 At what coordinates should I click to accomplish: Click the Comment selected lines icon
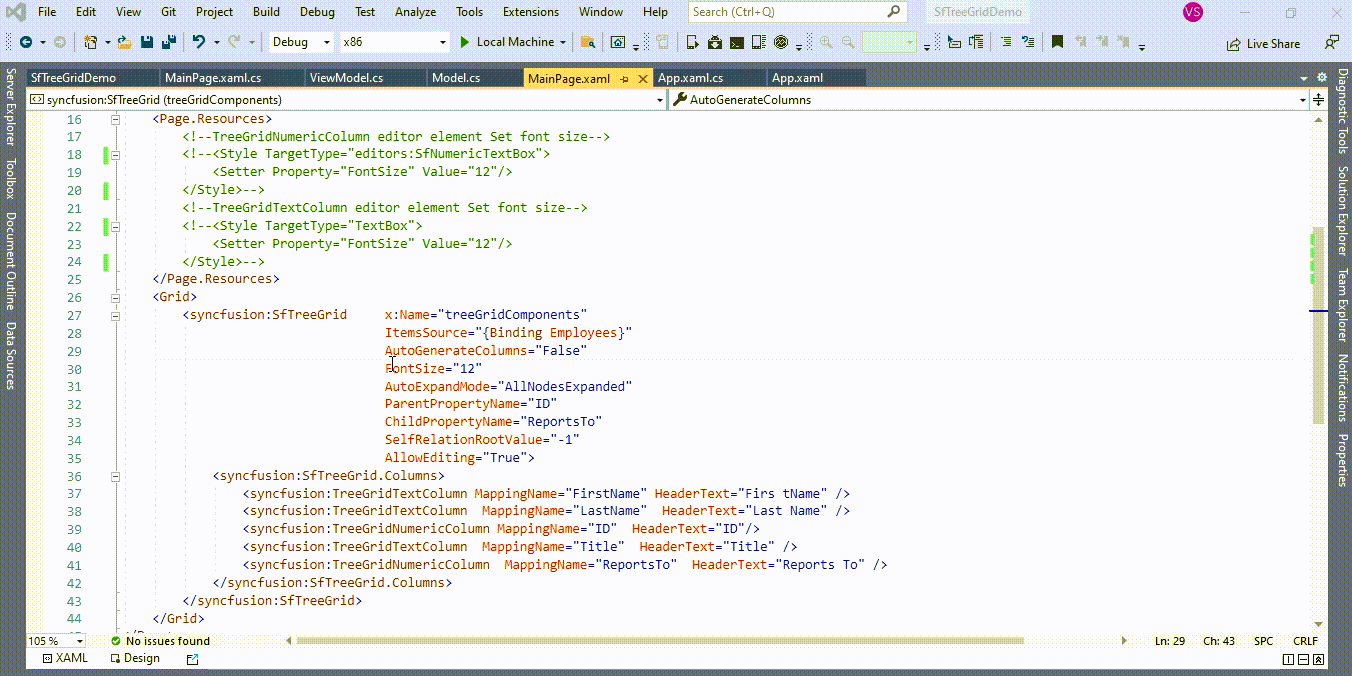[x=1005, y=42]
